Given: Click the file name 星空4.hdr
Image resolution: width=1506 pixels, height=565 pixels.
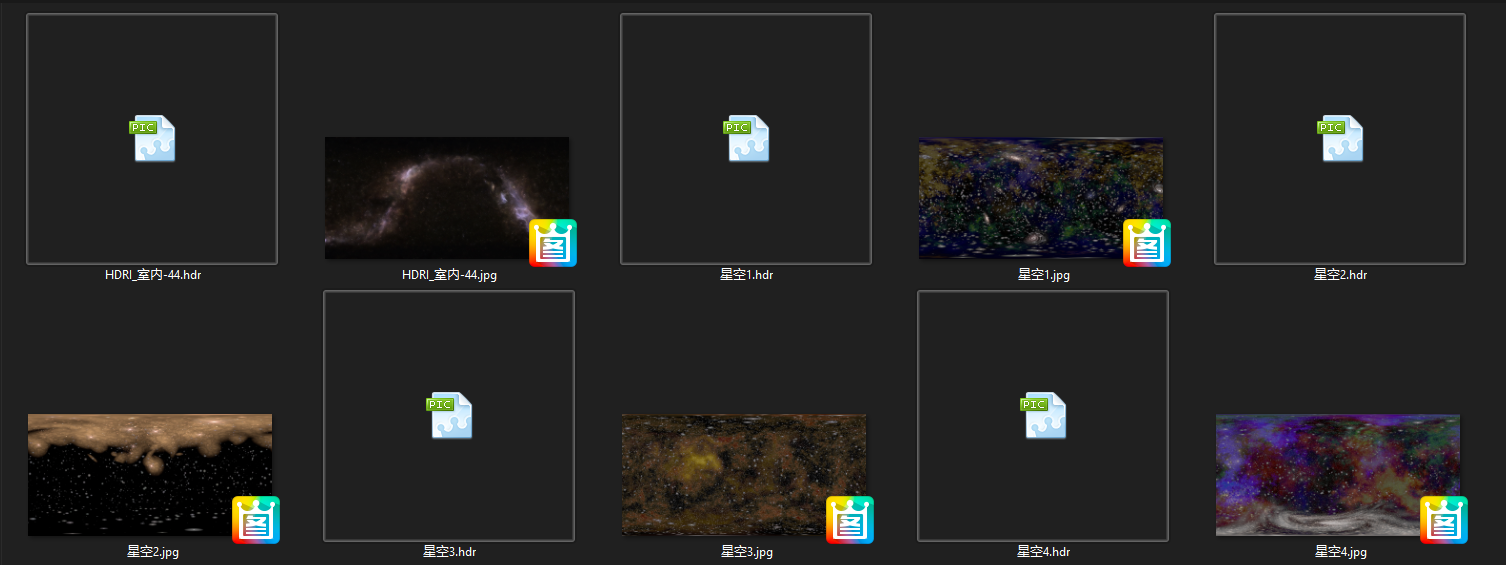Looking at the screenshot, I should pyautogui.click(x=1043, y=551).
